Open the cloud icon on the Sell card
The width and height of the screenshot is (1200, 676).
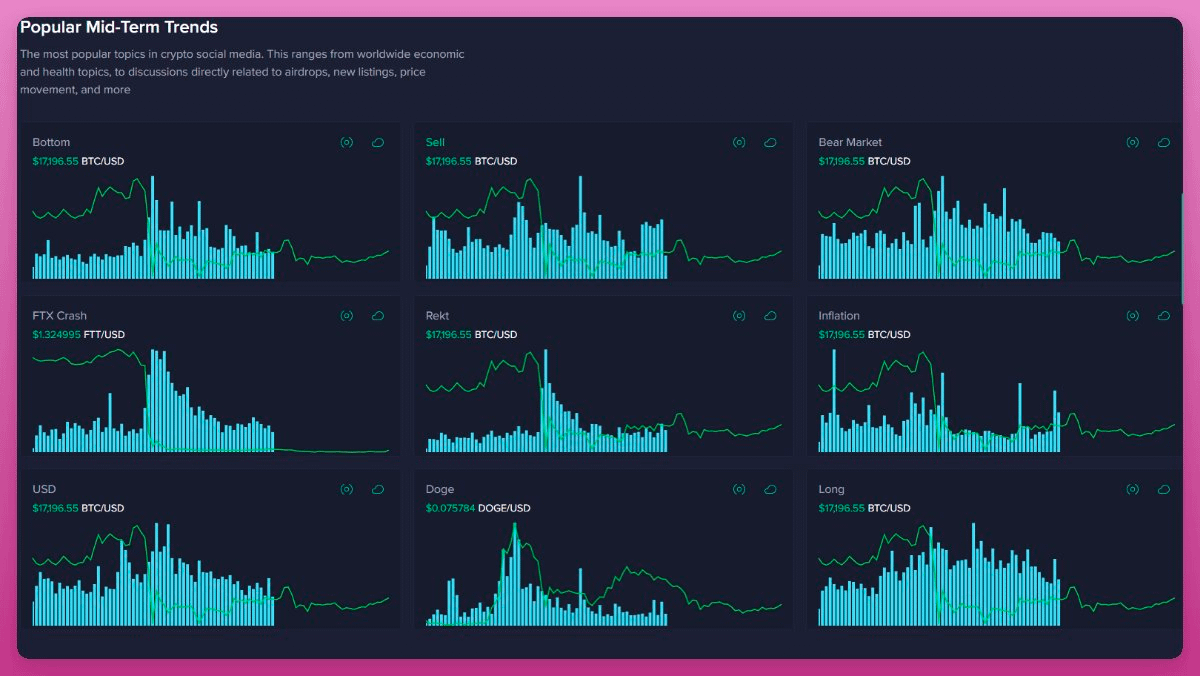pyautogui.click(x=770, y=143)
